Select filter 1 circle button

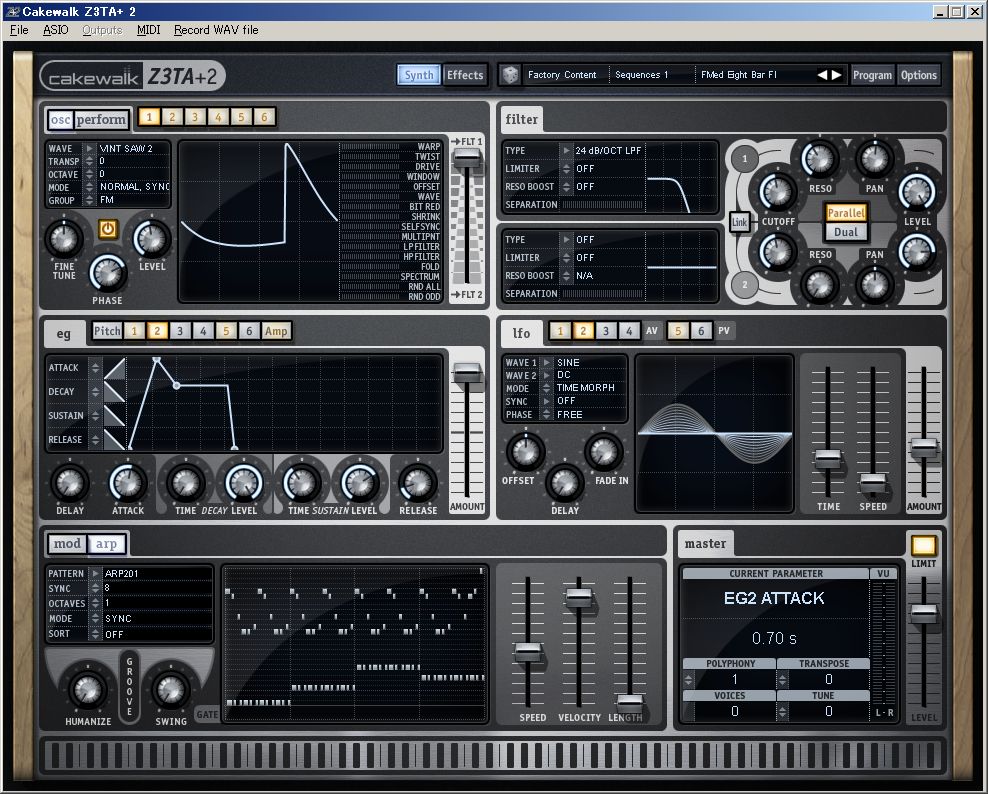tap(745, 159)
